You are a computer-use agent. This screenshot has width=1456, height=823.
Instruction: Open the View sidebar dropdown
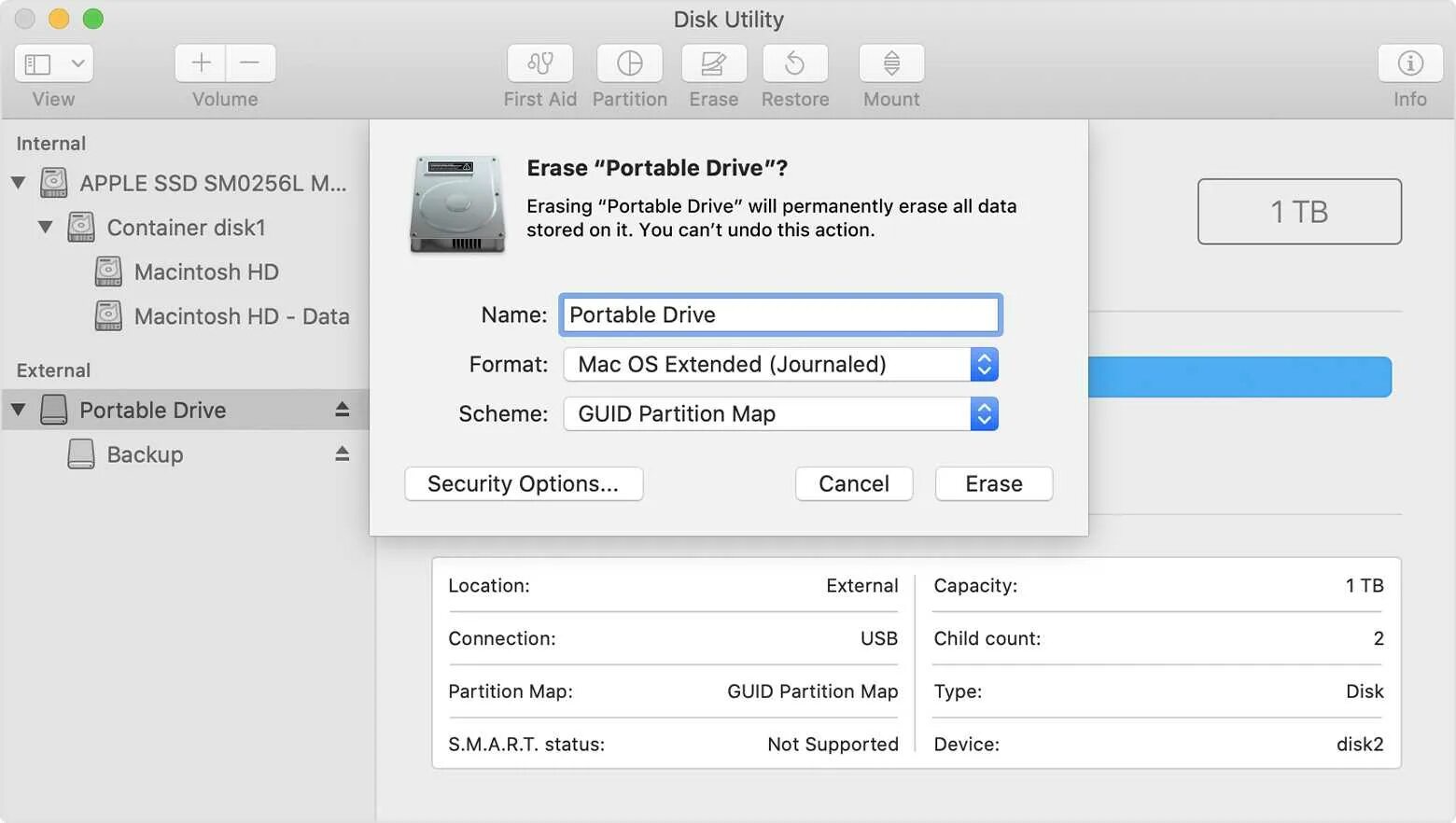pyautogui.click(x=54, y=63)
